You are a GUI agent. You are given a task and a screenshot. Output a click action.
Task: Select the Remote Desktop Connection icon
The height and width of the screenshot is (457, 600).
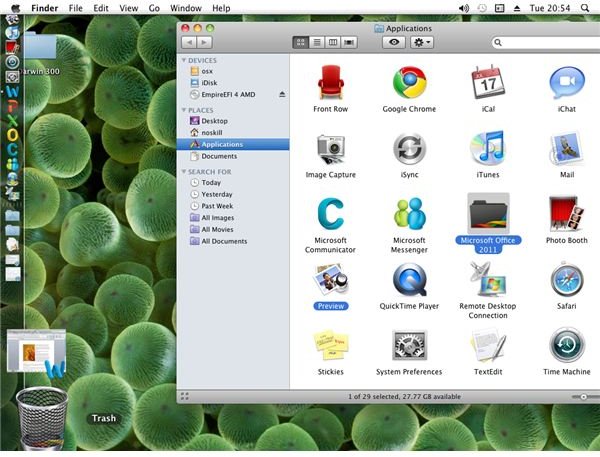tap(488, 280)
